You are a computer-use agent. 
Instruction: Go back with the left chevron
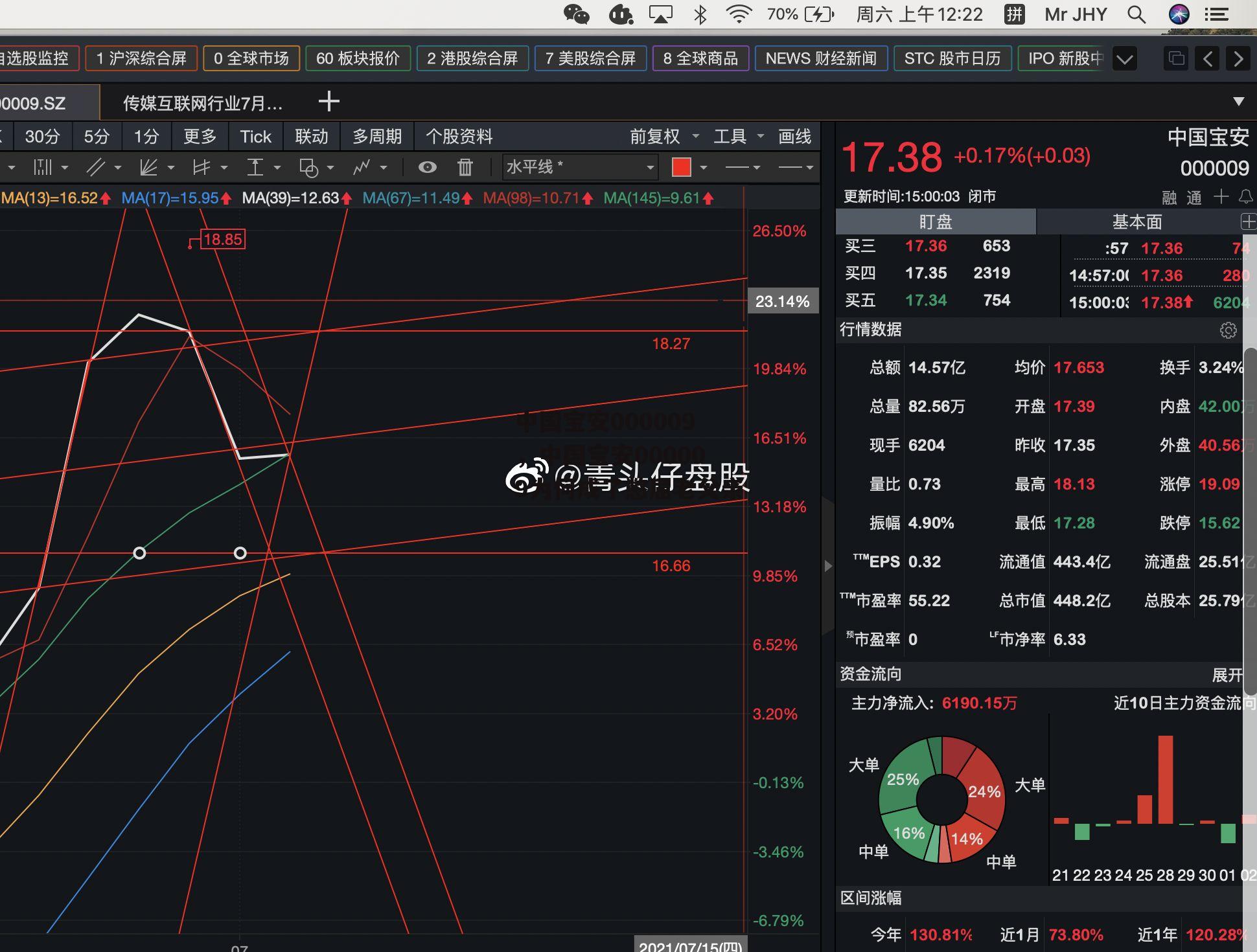click(x=1208, y=59)
